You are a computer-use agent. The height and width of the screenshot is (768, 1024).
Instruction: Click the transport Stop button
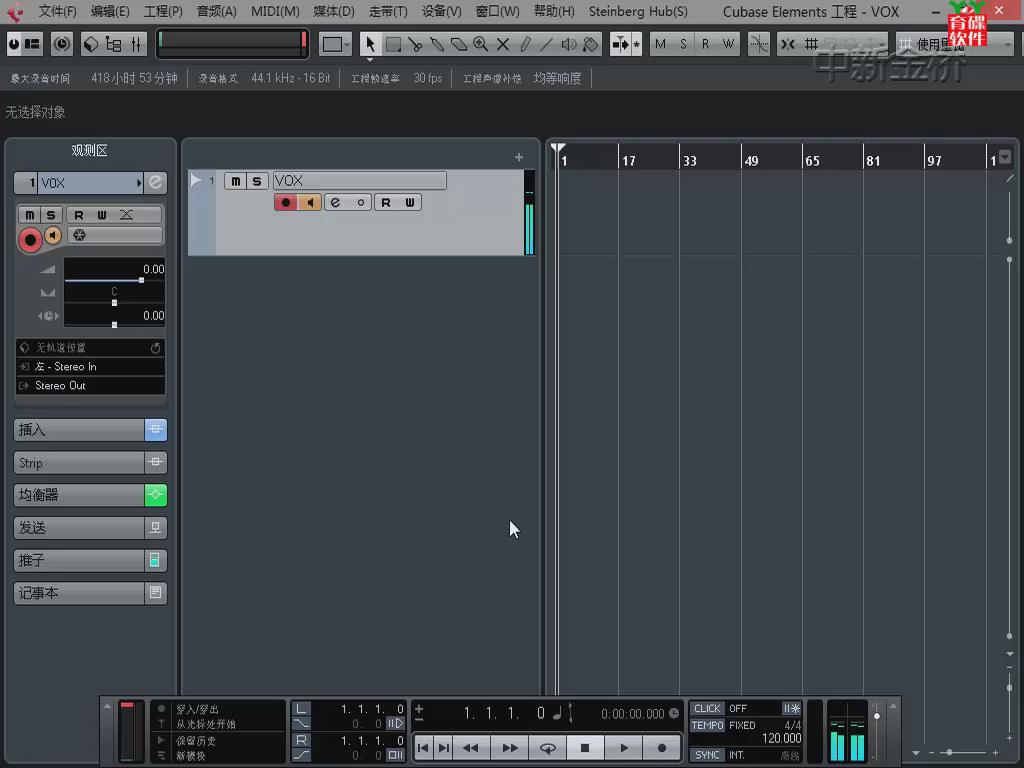click(x=585, y=748)
